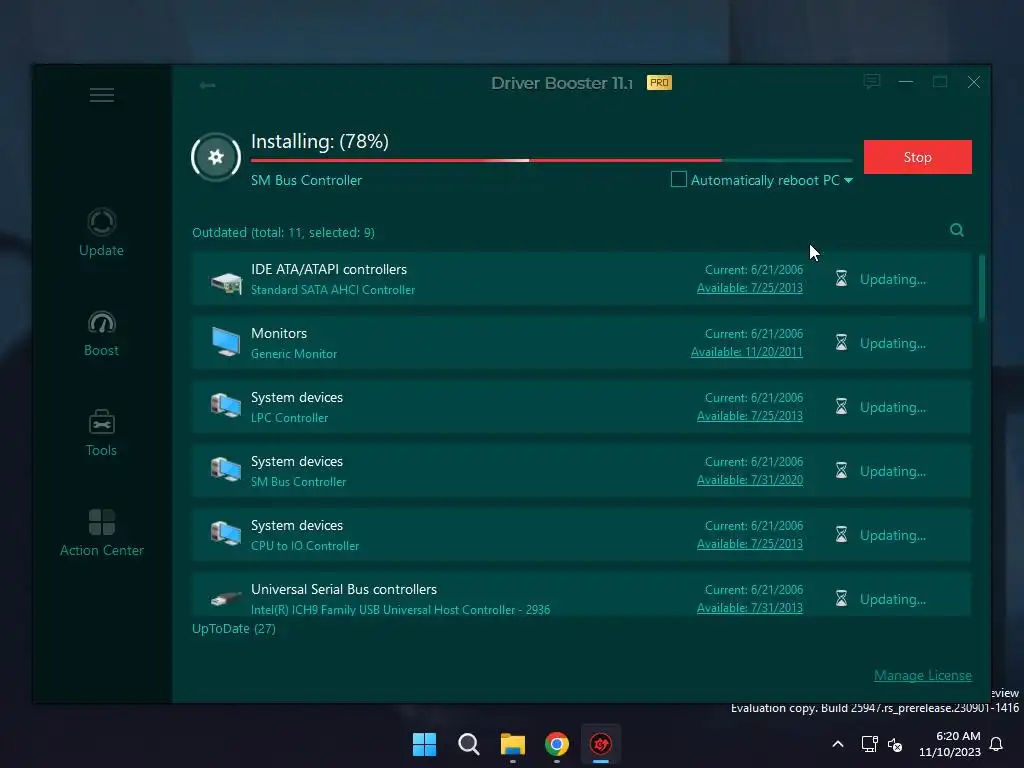Click the installing gear progress icon
Viewport: 1024px width, 768px height.
216,157
